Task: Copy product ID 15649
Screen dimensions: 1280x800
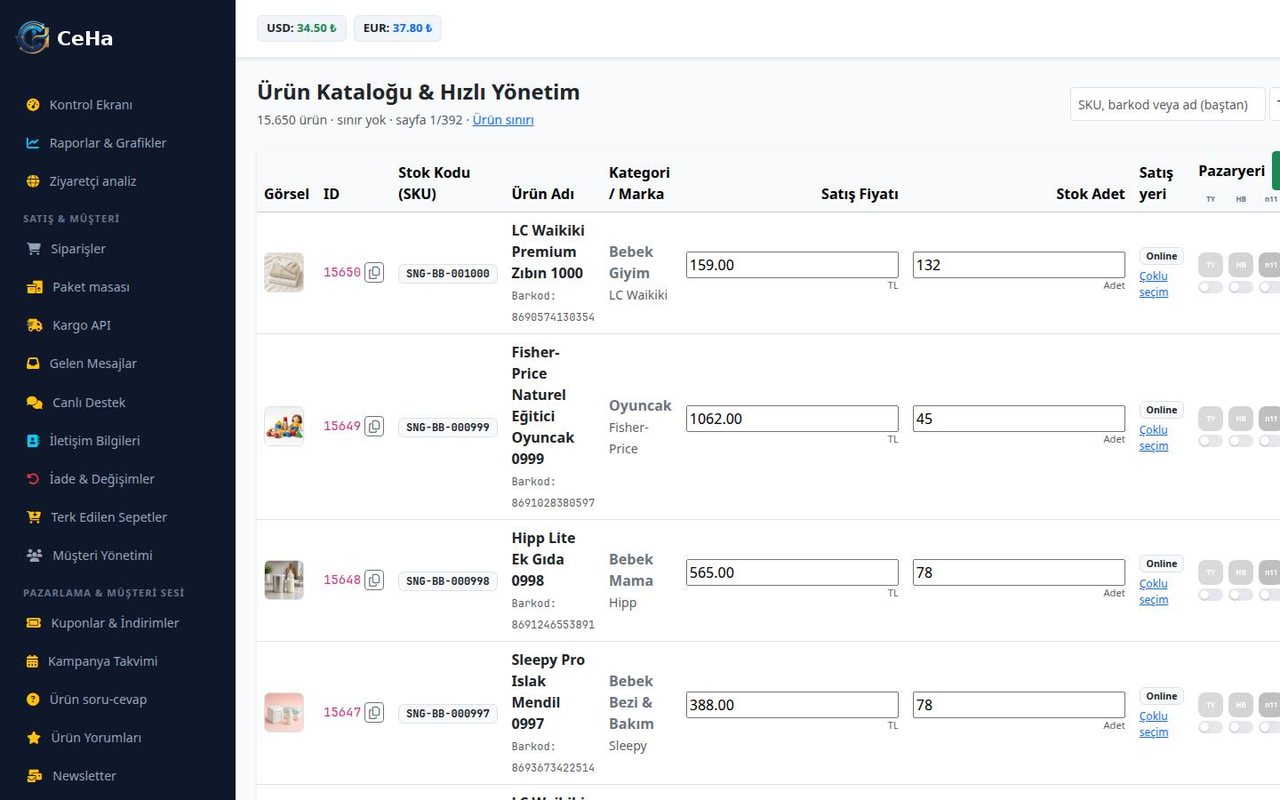Action: click(374, 426)
